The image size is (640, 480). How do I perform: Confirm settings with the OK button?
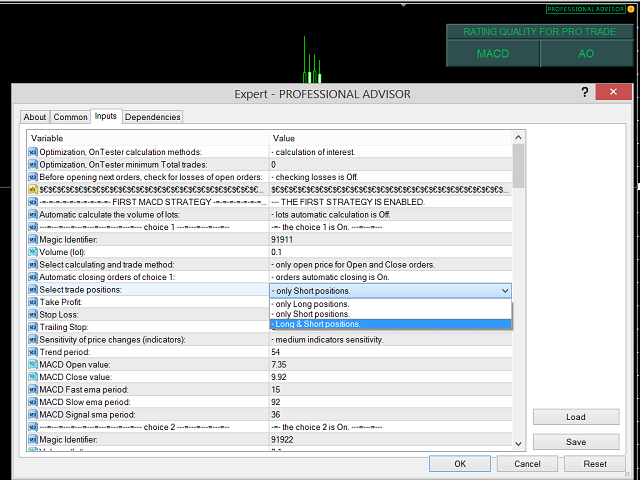tap(459, 464)
